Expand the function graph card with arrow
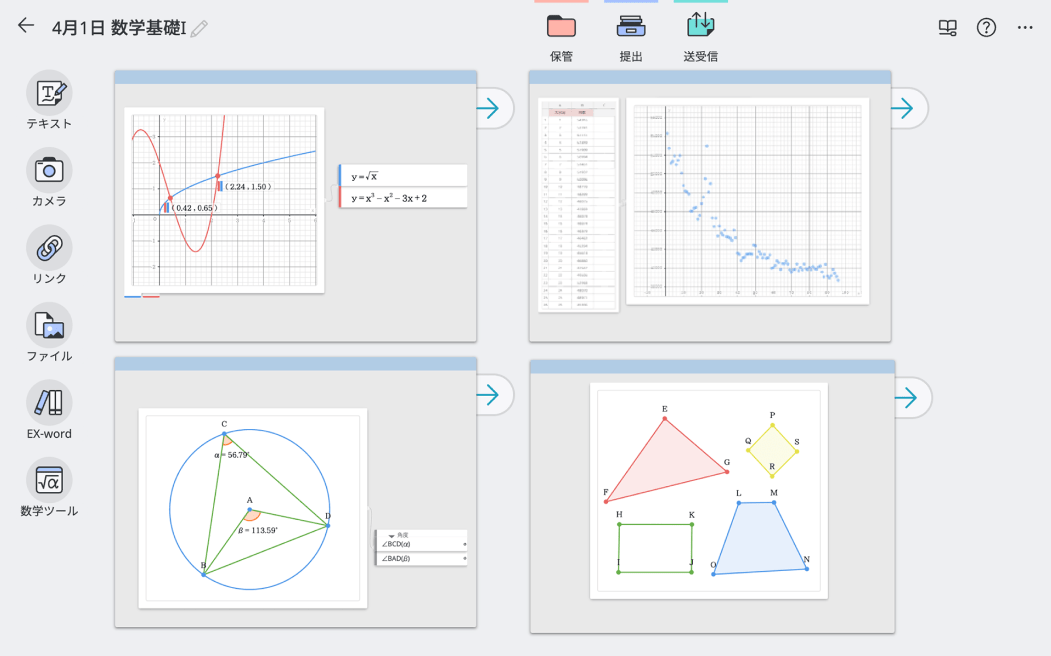This screenshot has height=656, width=1051. coord(492,108)
